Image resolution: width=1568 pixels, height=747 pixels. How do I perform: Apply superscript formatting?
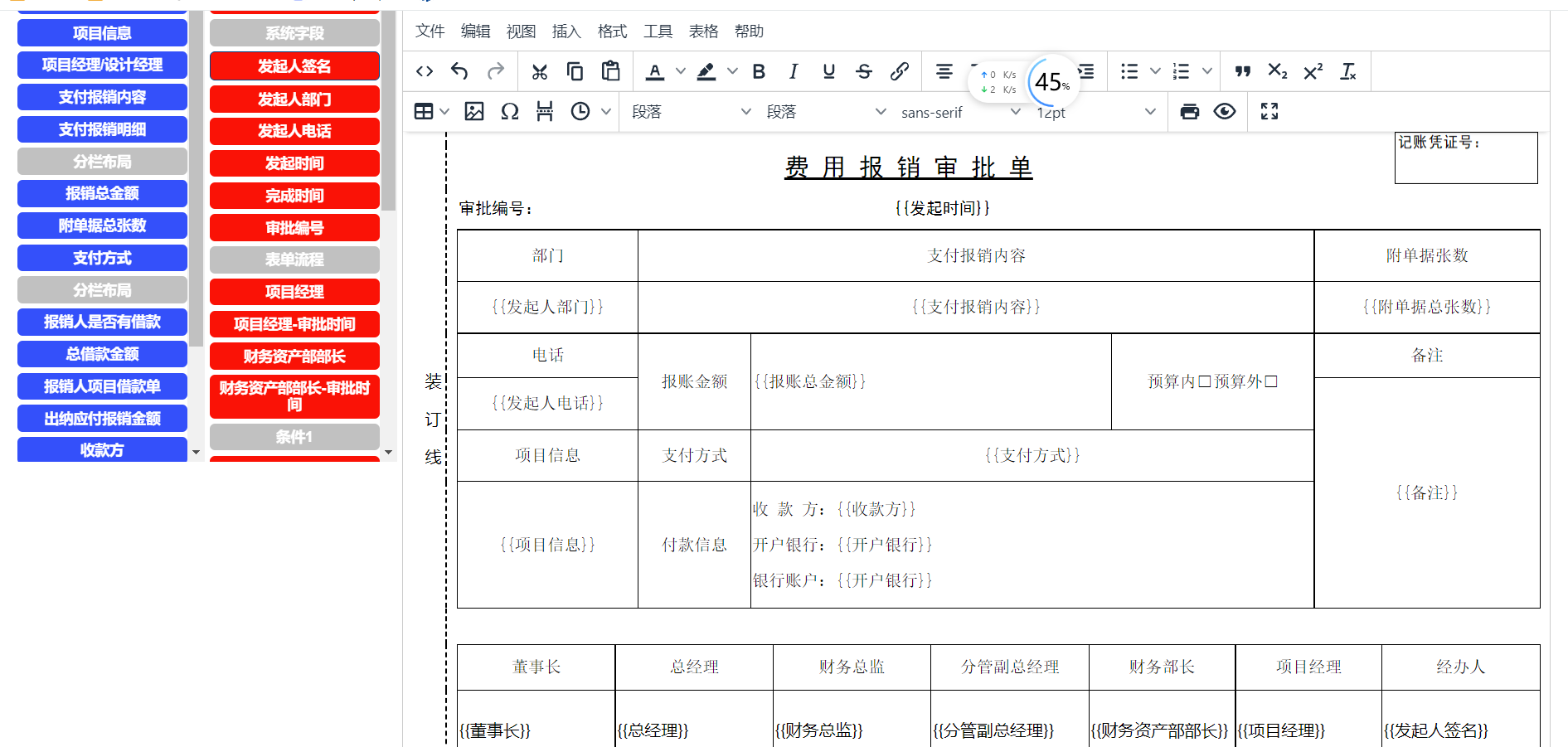1313,72
